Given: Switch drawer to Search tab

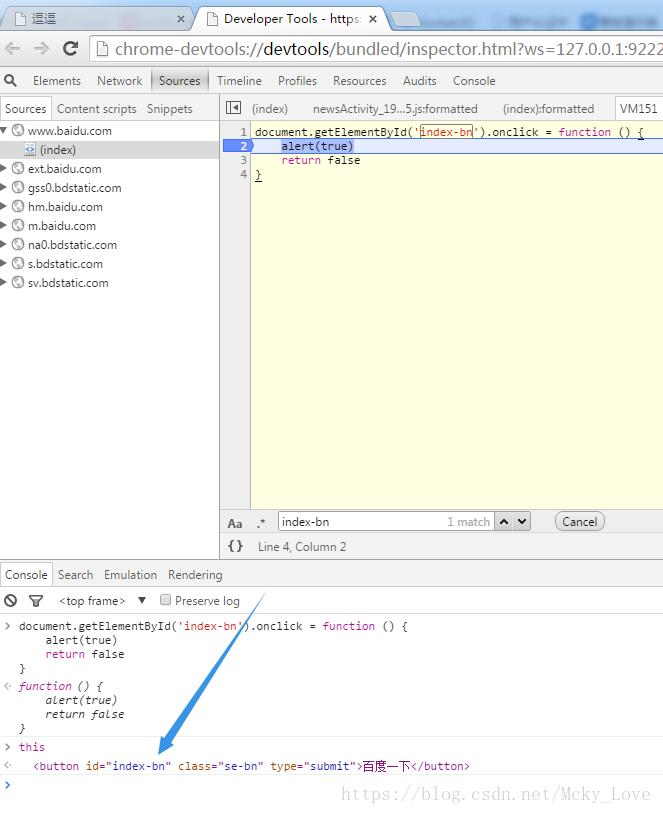Looking at the screenshot, I should (75, 575).
